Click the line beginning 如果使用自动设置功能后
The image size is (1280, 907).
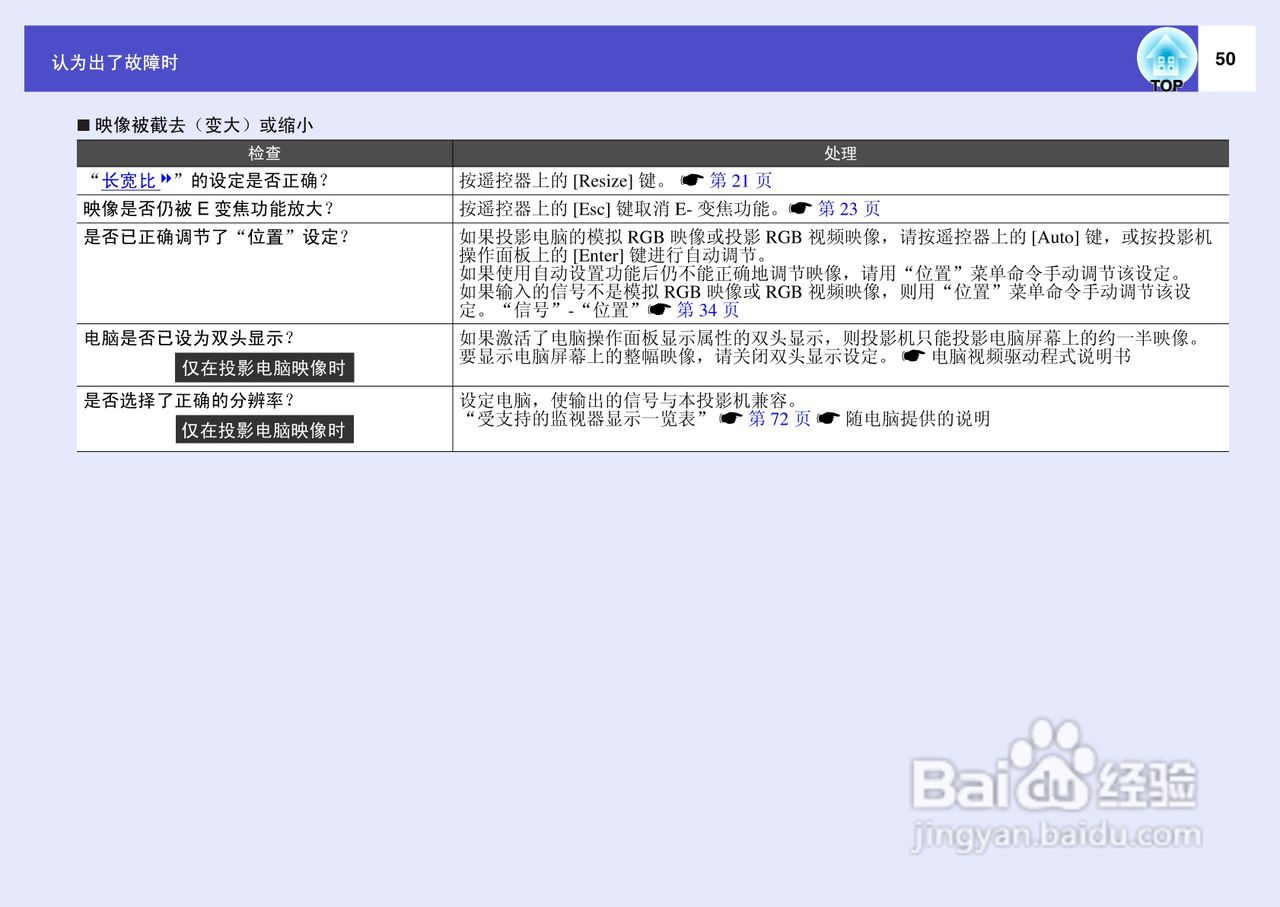click(x=821, y=273)
